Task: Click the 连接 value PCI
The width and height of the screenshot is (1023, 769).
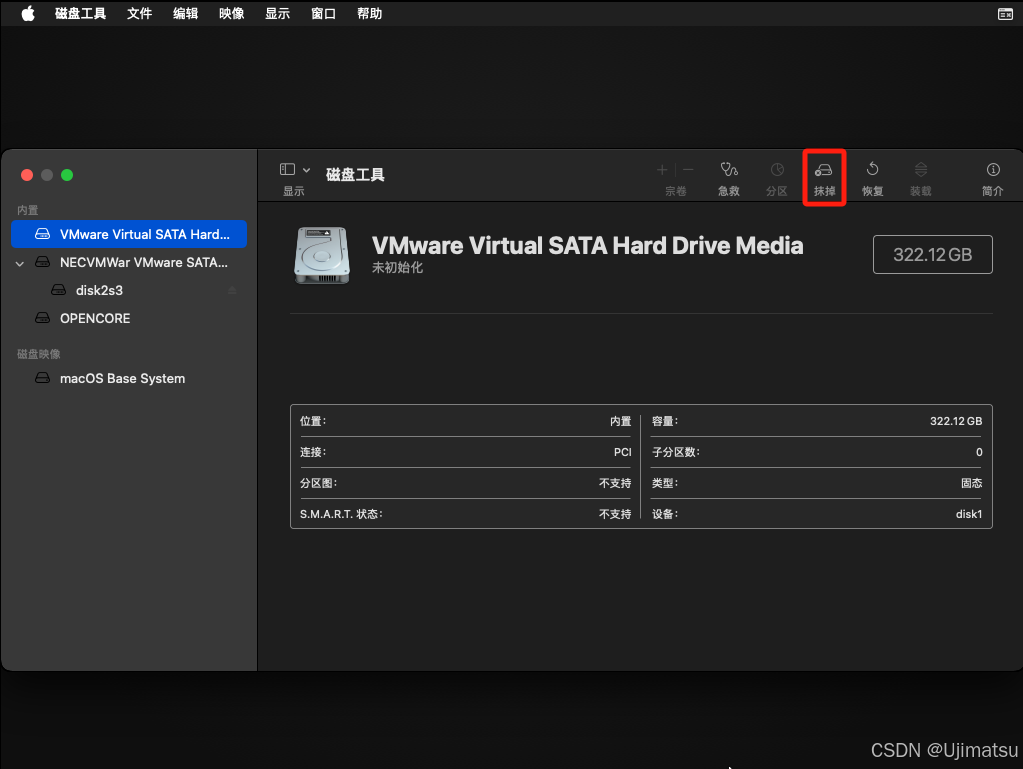Action: [x=622, y=452]
